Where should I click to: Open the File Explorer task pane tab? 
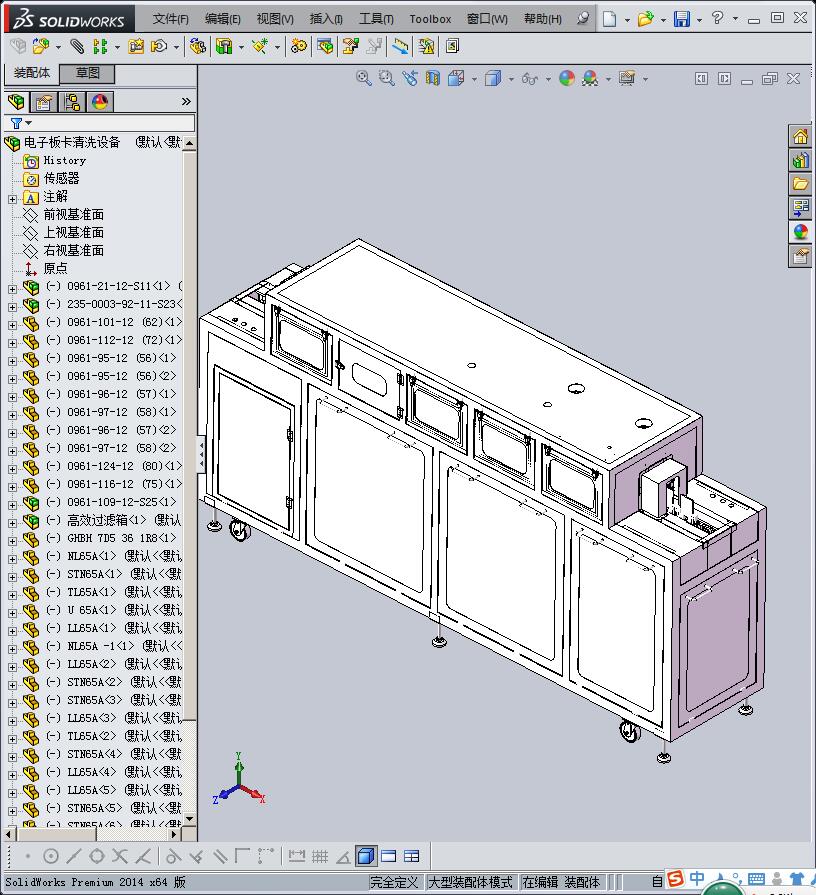click(800, 184)
